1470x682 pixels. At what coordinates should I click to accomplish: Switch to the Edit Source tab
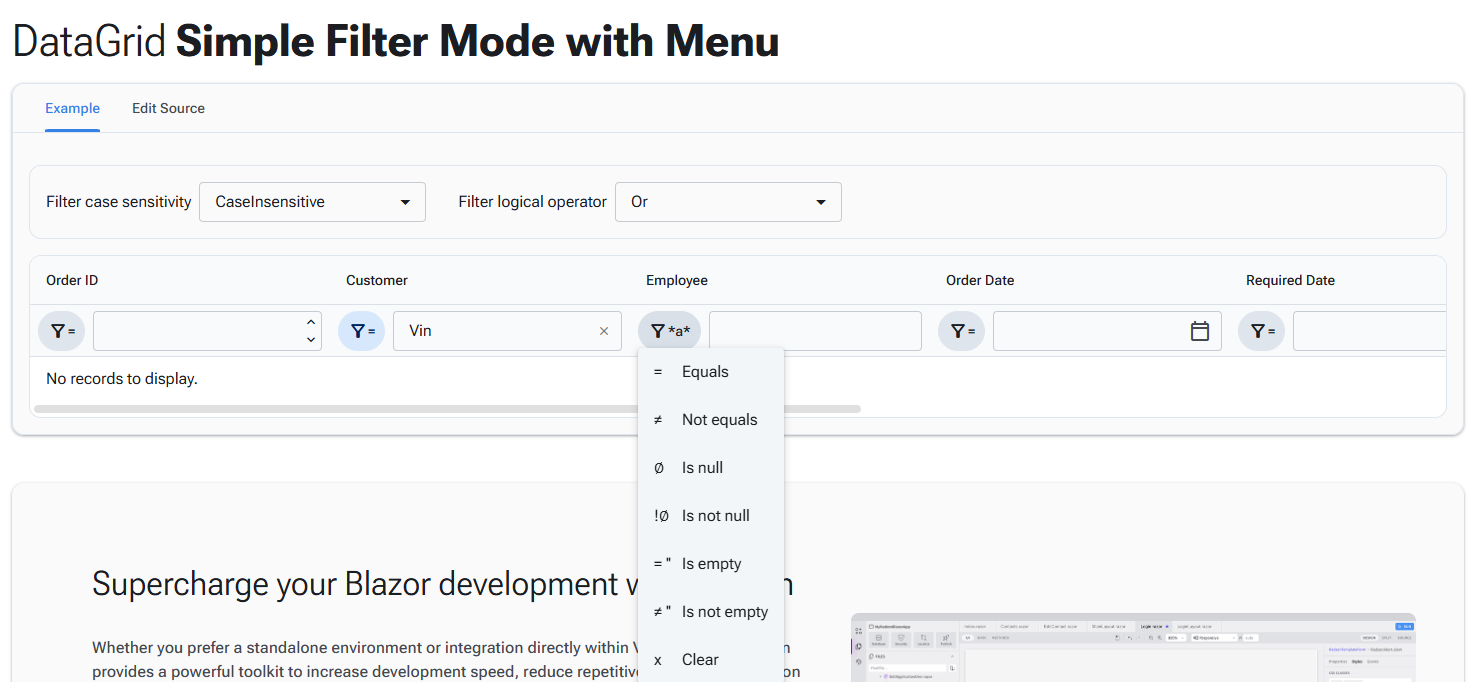[x=168, y=108]
